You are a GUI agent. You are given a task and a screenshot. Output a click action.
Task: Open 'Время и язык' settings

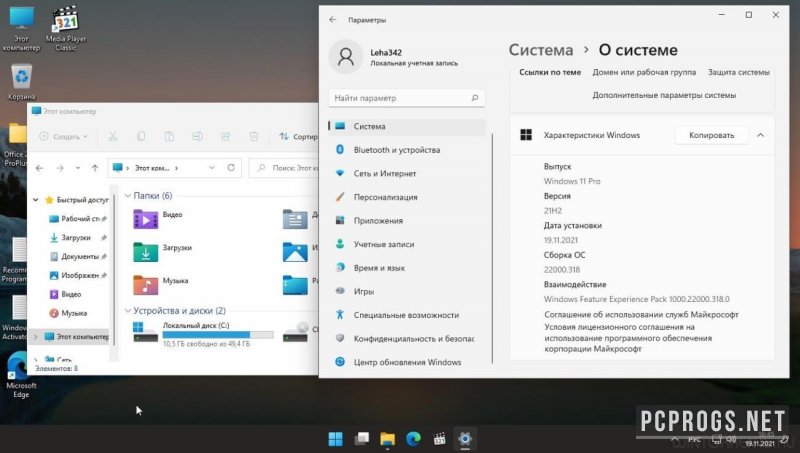(x=407, y=268)
